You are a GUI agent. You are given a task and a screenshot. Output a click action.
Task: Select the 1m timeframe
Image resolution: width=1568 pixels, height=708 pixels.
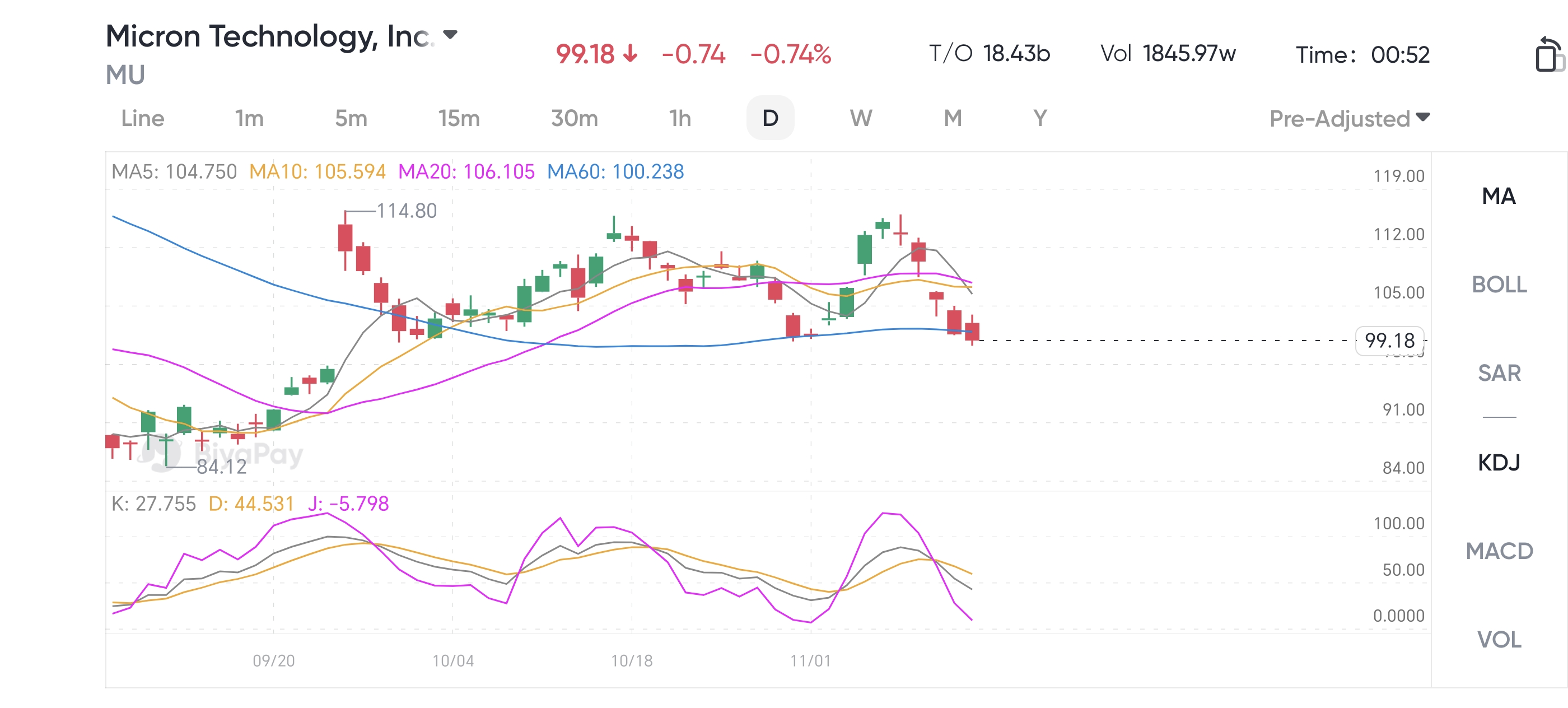pos(250,118)
